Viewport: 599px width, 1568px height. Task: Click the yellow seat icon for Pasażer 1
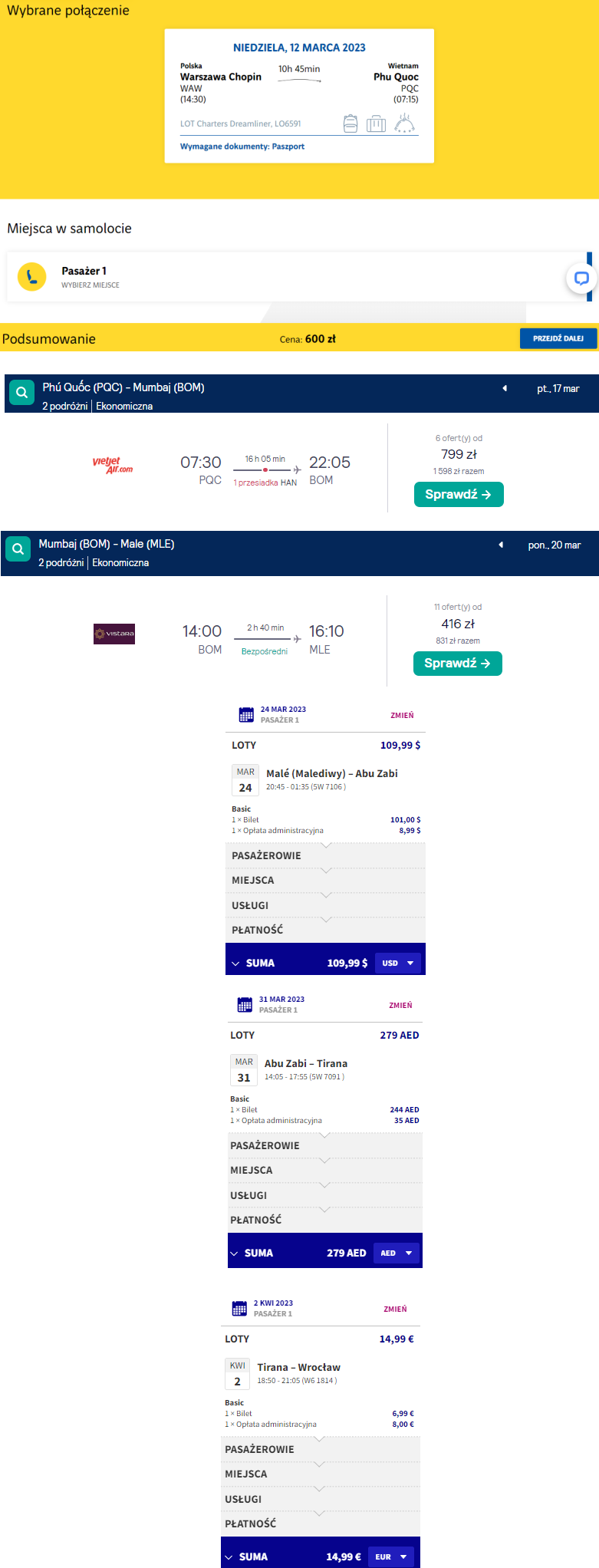coord(31,277)
